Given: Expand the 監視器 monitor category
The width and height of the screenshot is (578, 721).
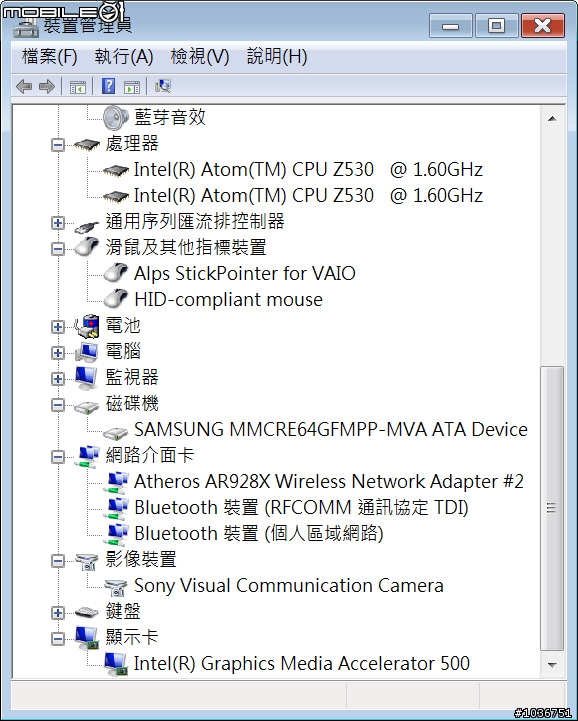Looking at the screenshot, I should point(58,379).
